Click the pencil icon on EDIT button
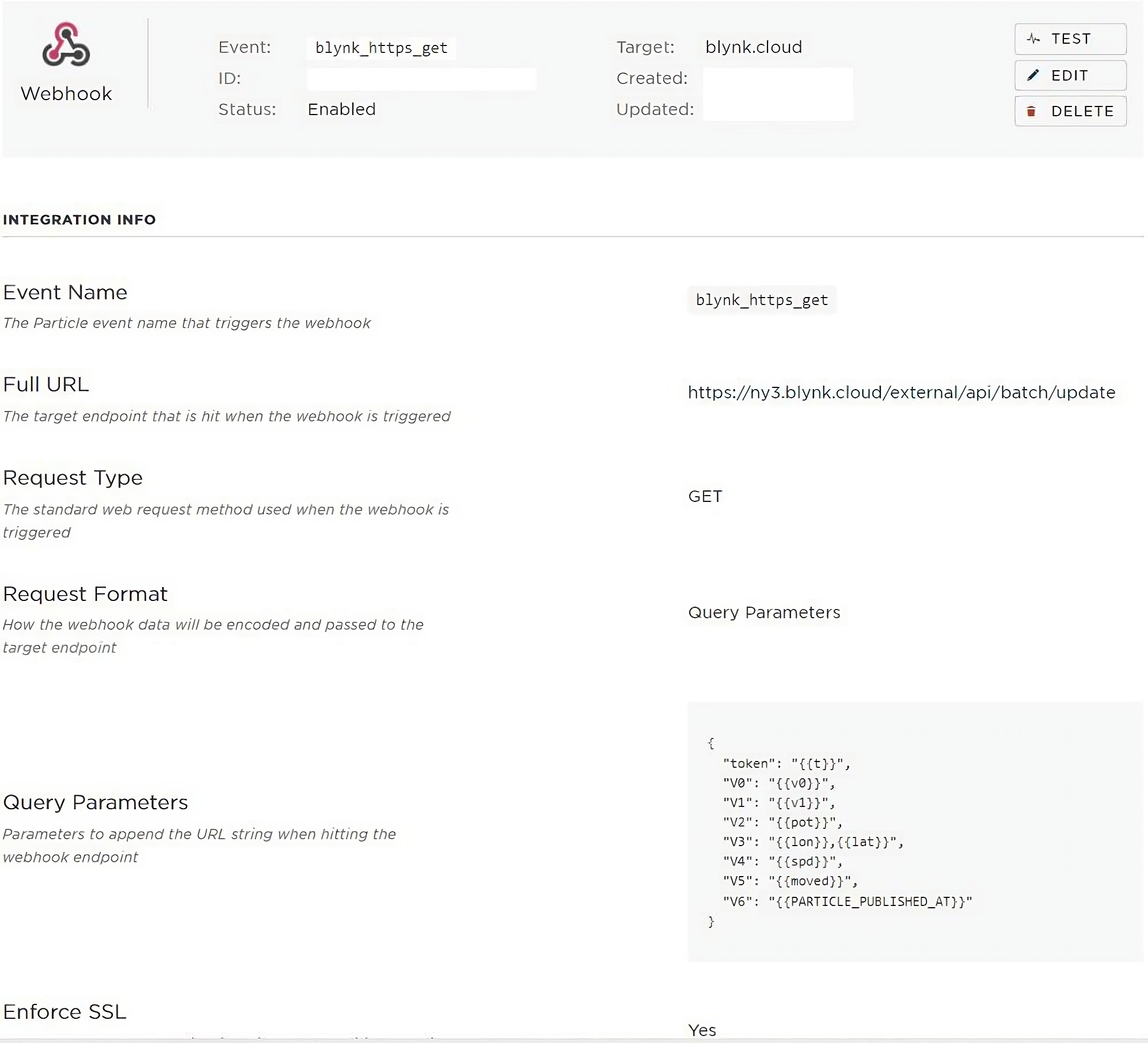 click(1033, 75)
